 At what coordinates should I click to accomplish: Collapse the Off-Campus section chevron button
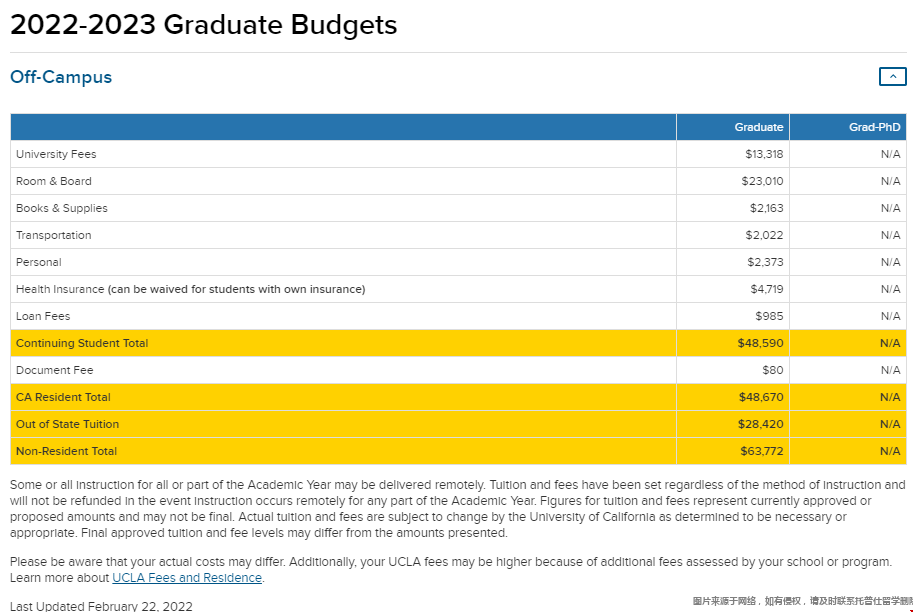coord(892,77)
